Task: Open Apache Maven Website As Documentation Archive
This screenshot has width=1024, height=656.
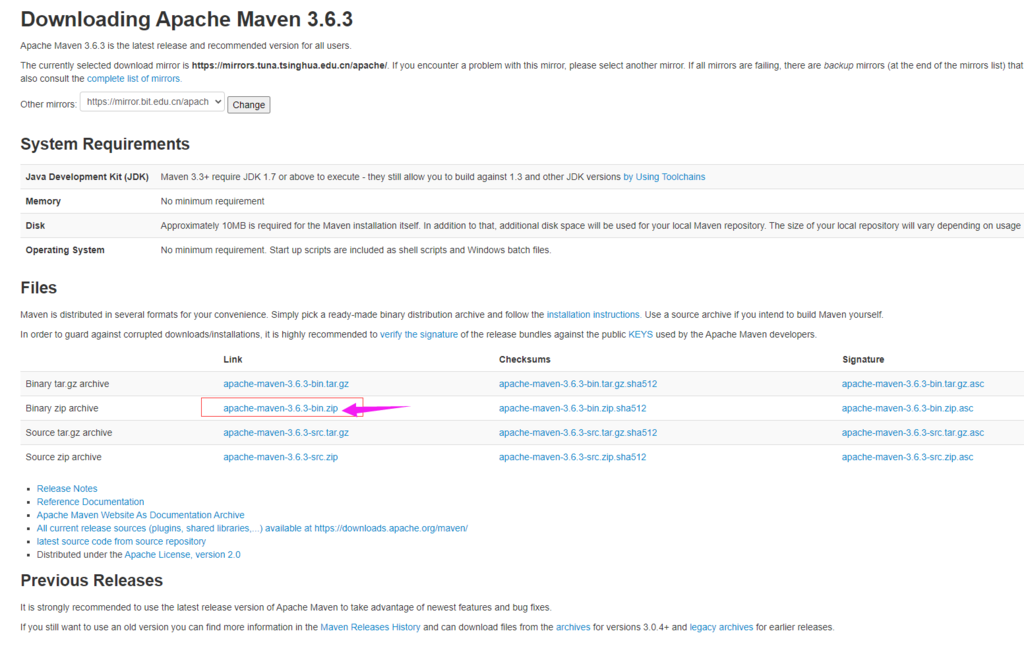Action: coord(140,515)
